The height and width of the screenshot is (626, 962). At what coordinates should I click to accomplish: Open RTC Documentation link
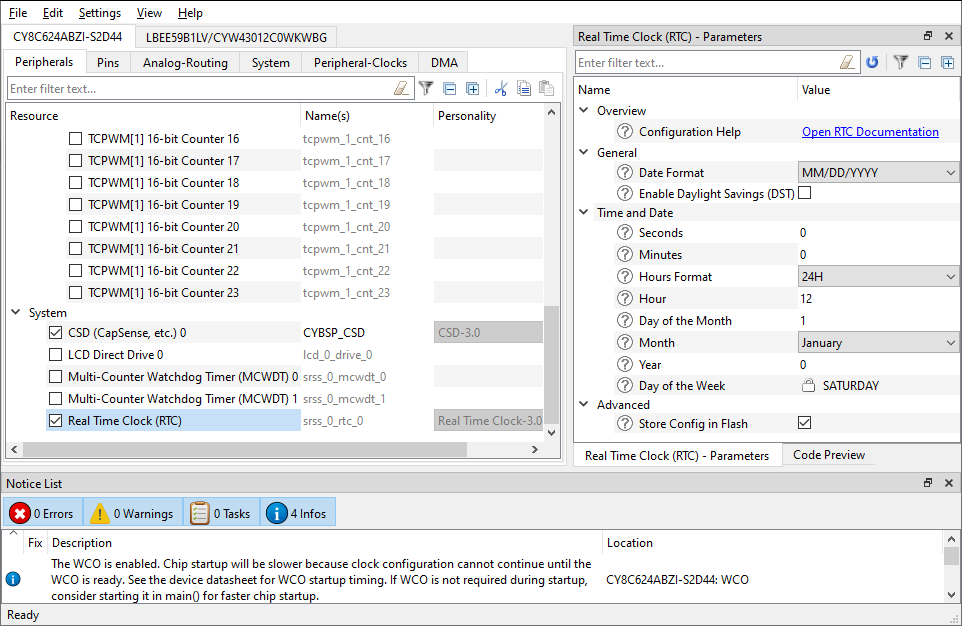[x=870, y=131]
